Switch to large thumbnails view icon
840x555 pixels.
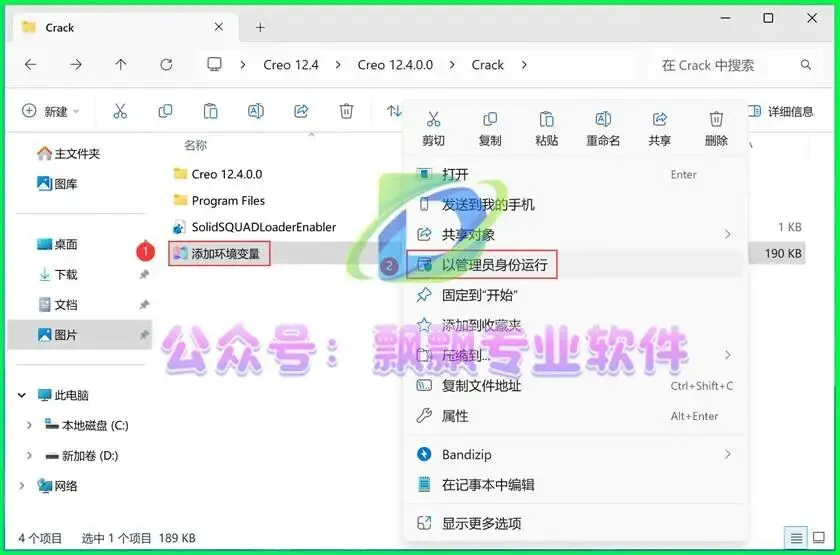(x=819, y=538)
